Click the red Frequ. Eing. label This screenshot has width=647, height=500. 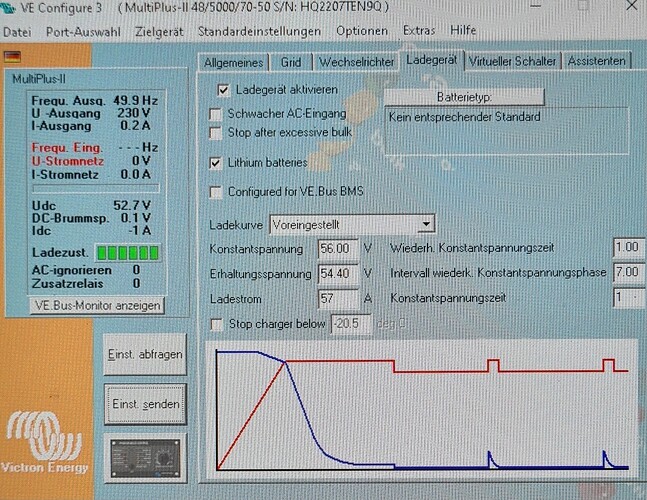point(67,148)
